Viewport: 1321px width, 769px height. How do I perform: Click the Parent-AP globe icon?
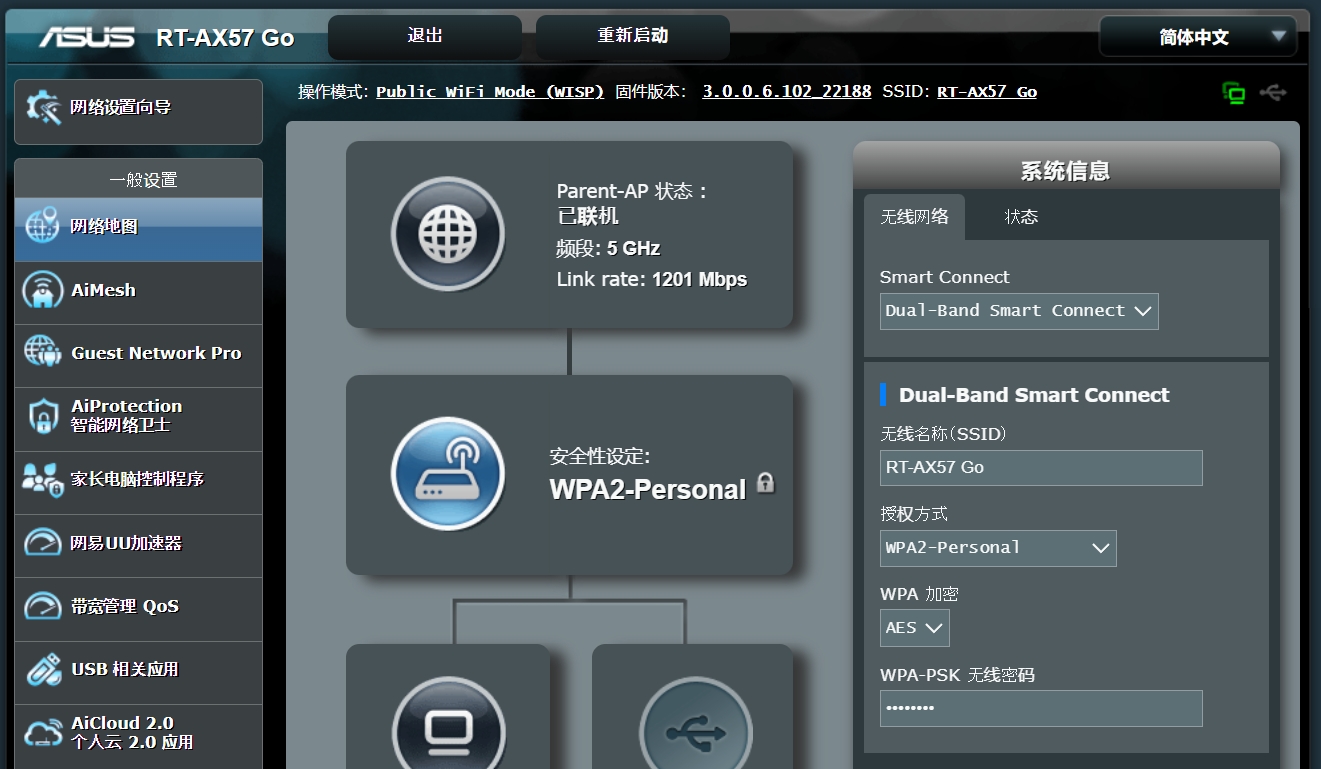tap(447, 234)
